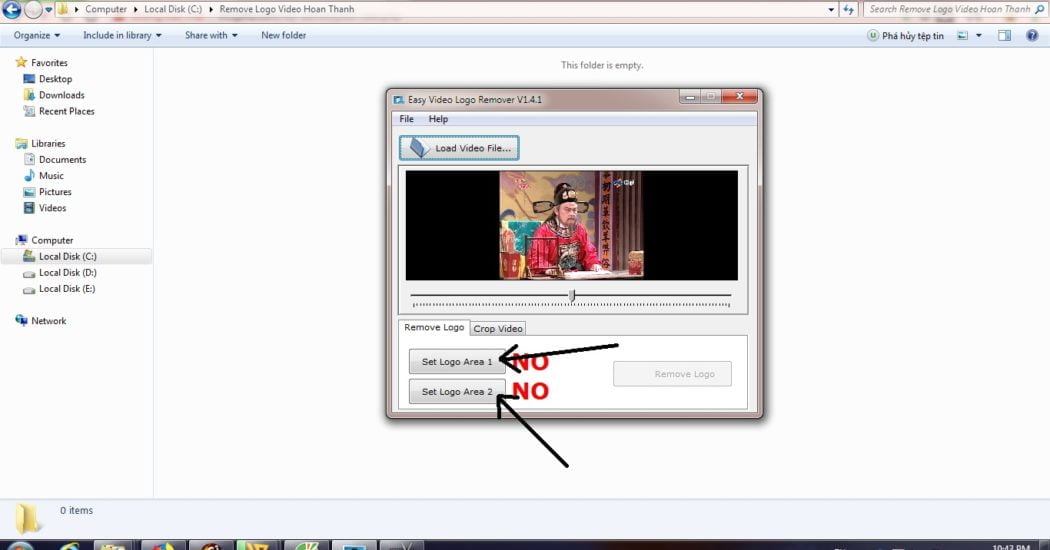Click the Easy Video Logo Remover title icon
Image resolution: width=1050 pixels, height=550 pixels.
398,100
